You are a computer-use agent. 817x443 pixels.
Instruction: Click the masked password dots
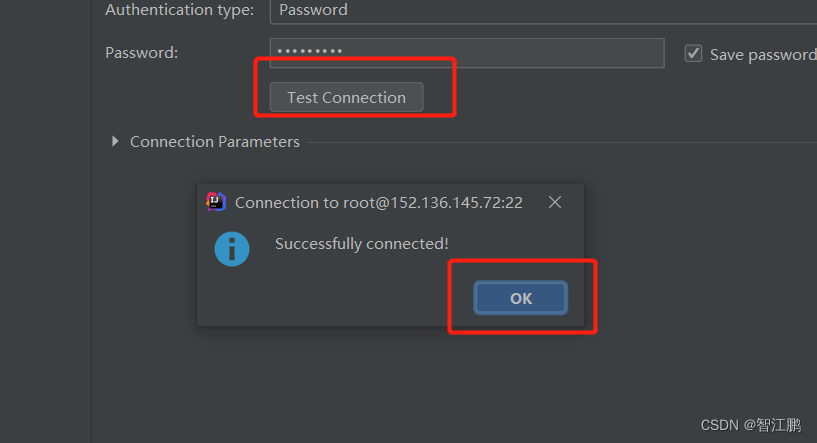tap(310, 51)
